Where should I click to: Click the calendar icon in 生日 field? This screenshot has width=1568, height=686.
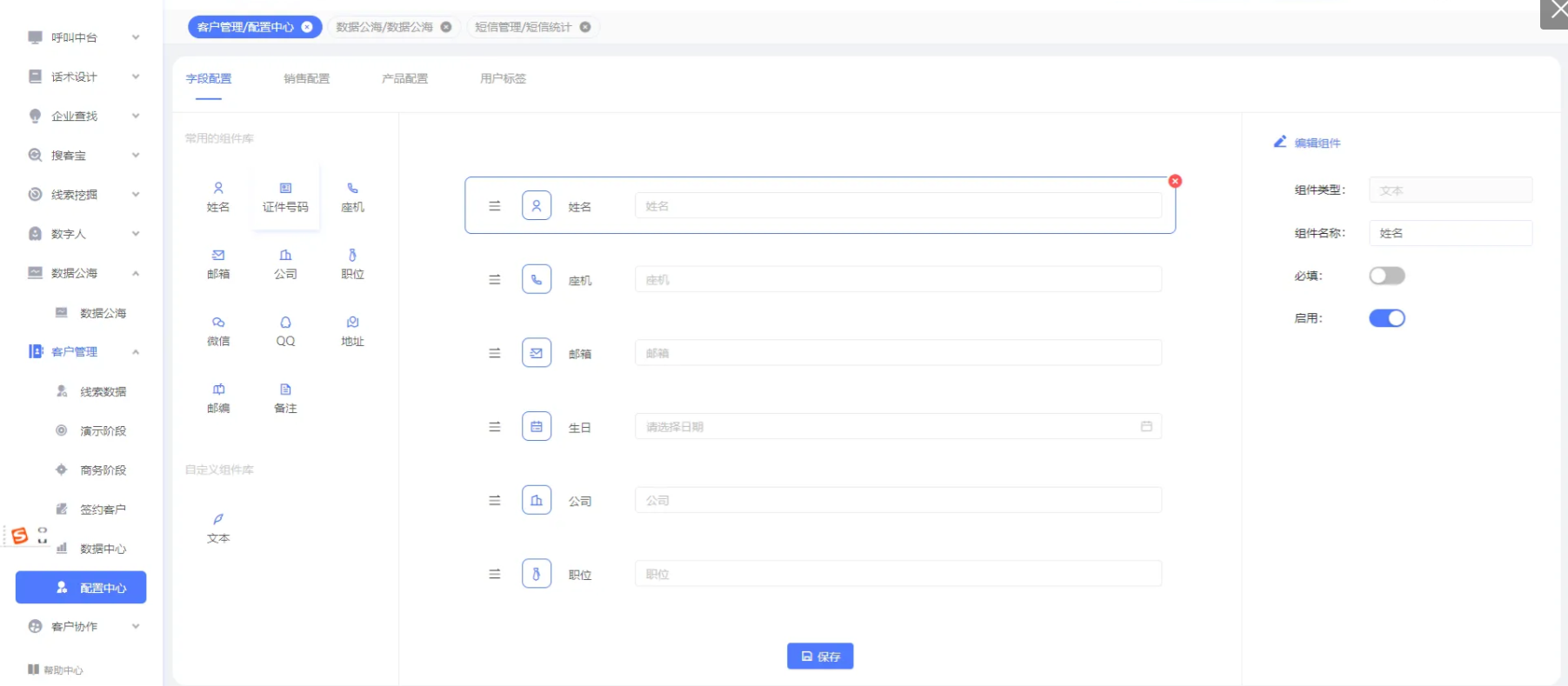click(x=1146, y=426)
